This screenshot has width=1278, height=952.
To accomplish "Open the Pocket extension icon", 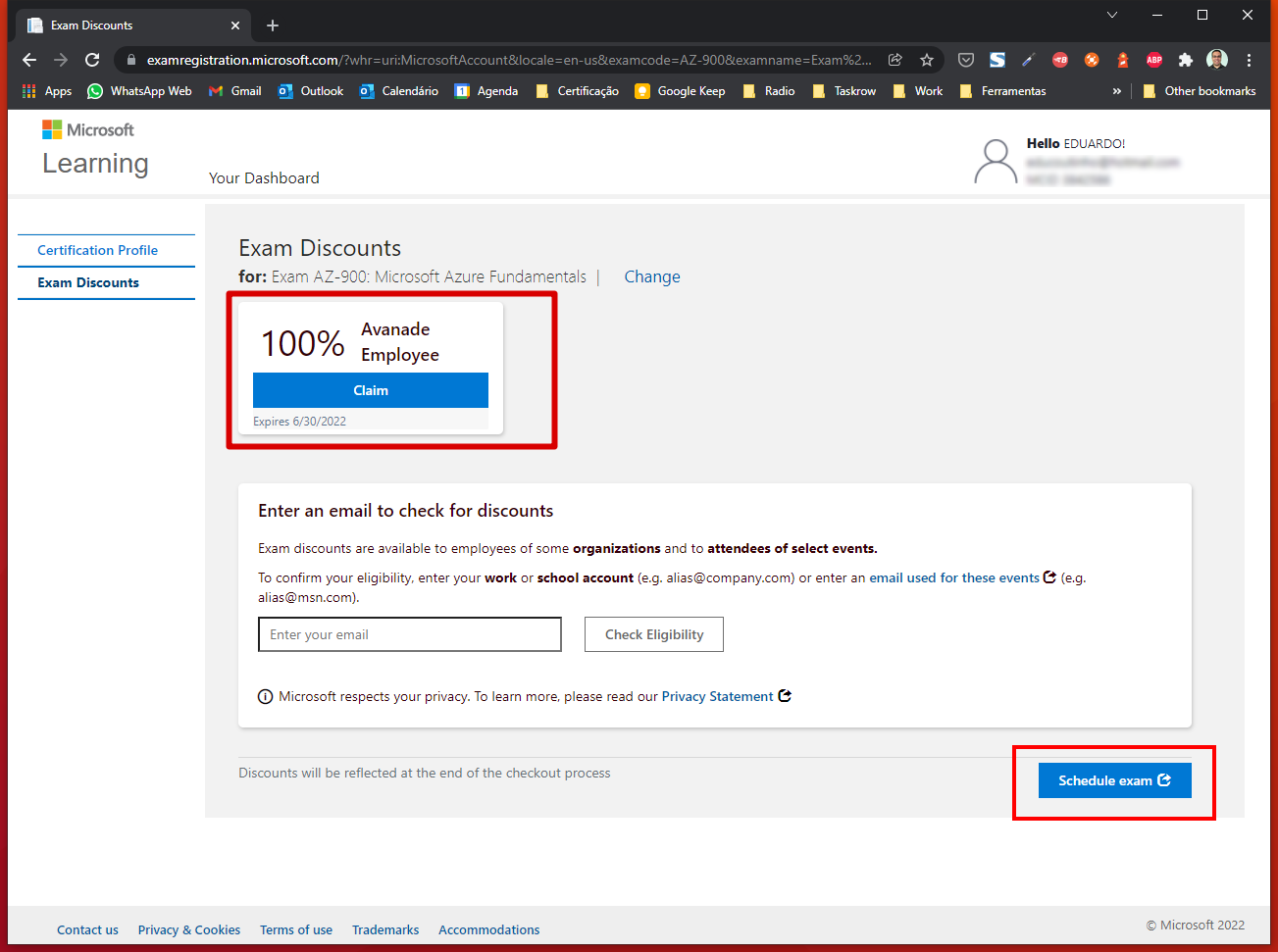I will [x=966, y=60].
